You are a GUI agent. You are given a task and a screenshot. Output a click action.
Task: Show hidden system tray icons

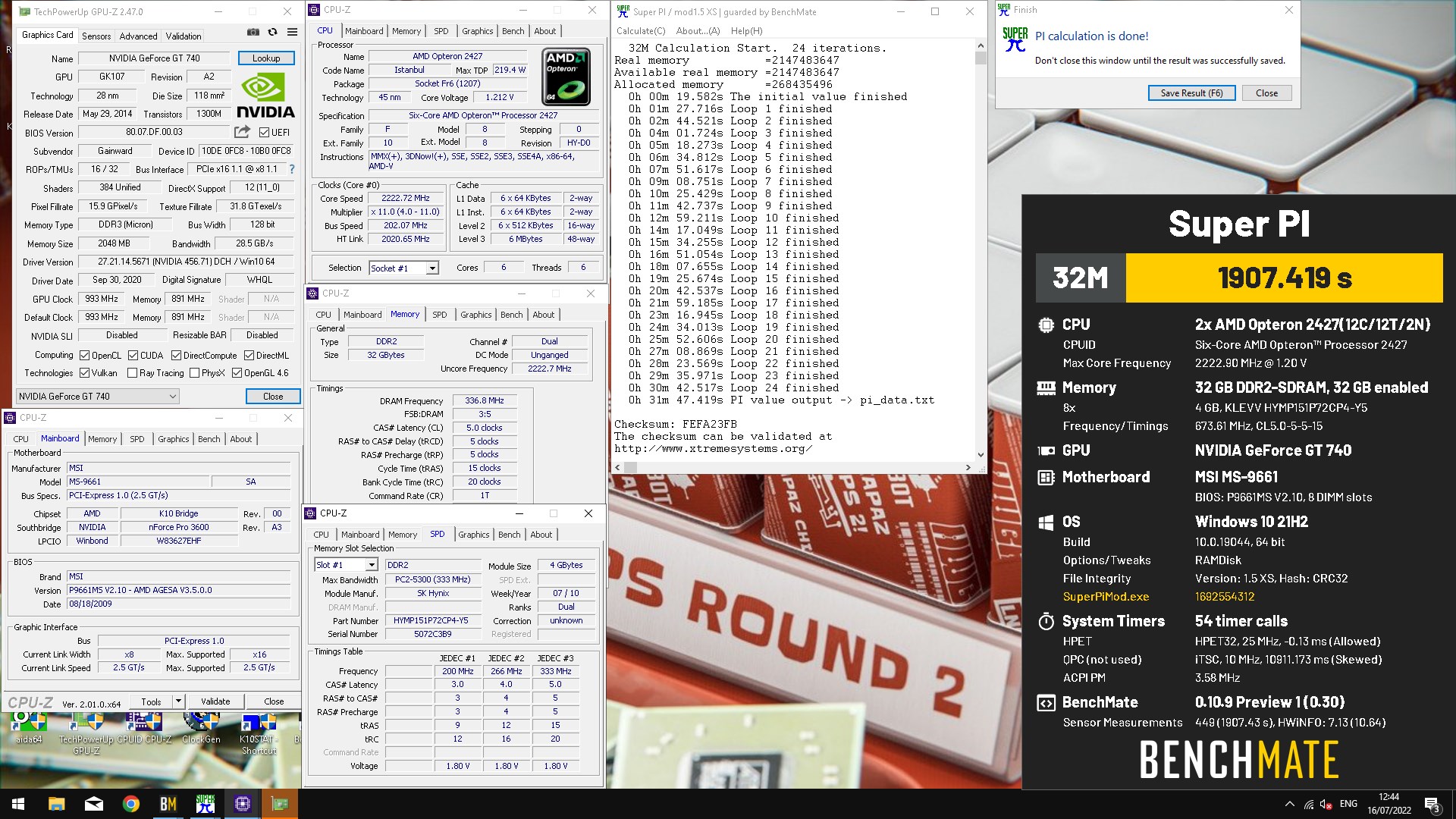[x=1290, y=804]
